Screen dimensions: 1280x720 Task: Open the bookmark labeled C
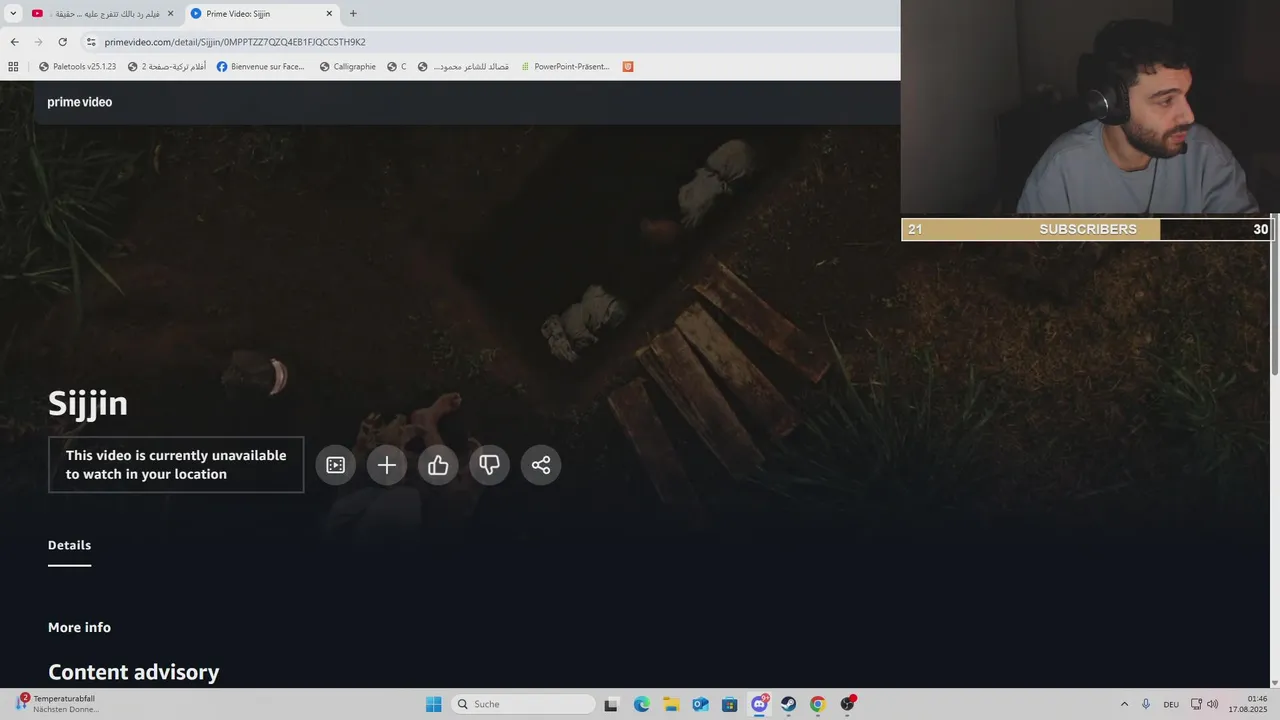[397, 67]
